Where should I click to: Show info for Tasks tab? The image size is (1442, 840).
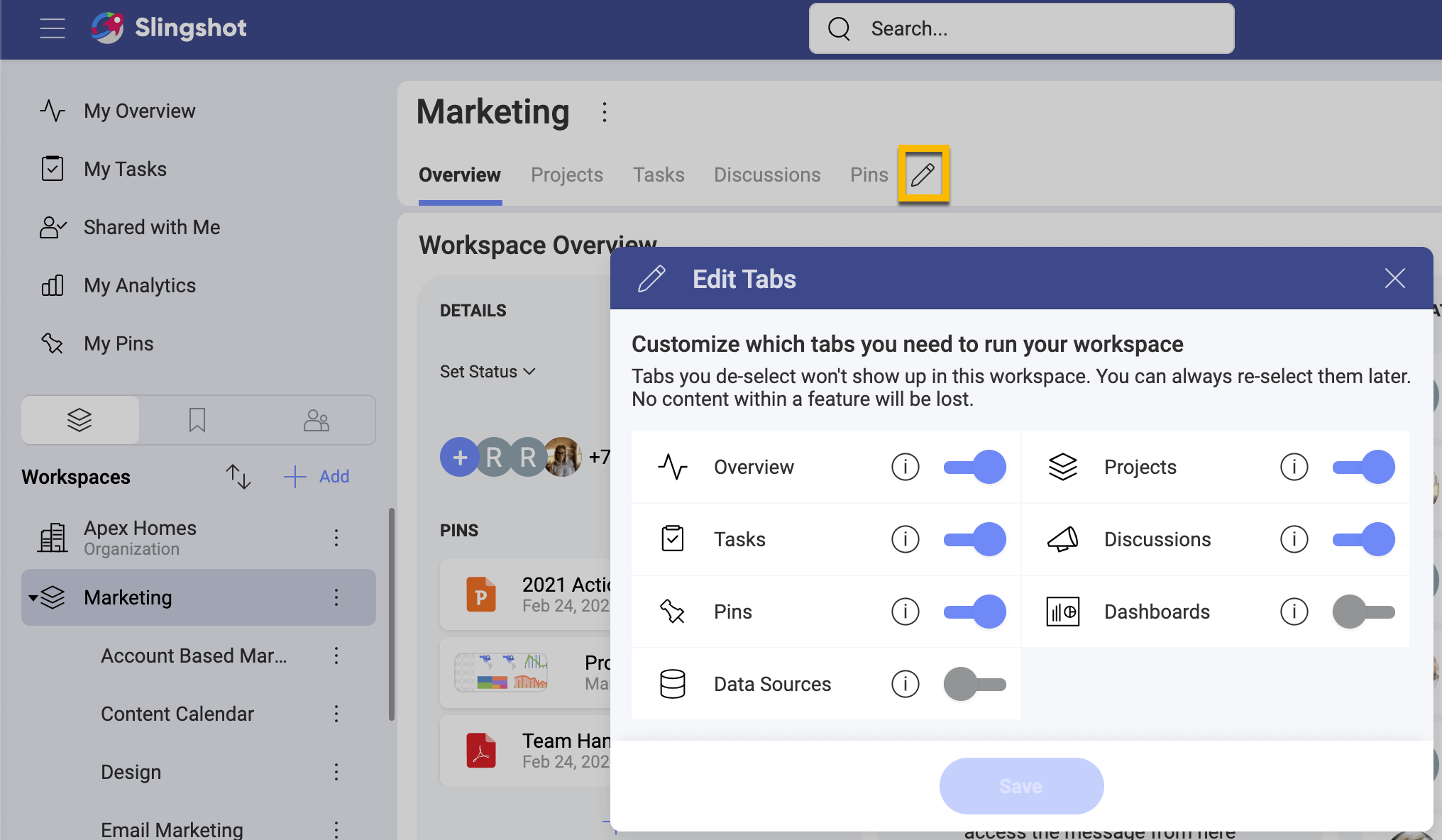(x=906, y=539)
